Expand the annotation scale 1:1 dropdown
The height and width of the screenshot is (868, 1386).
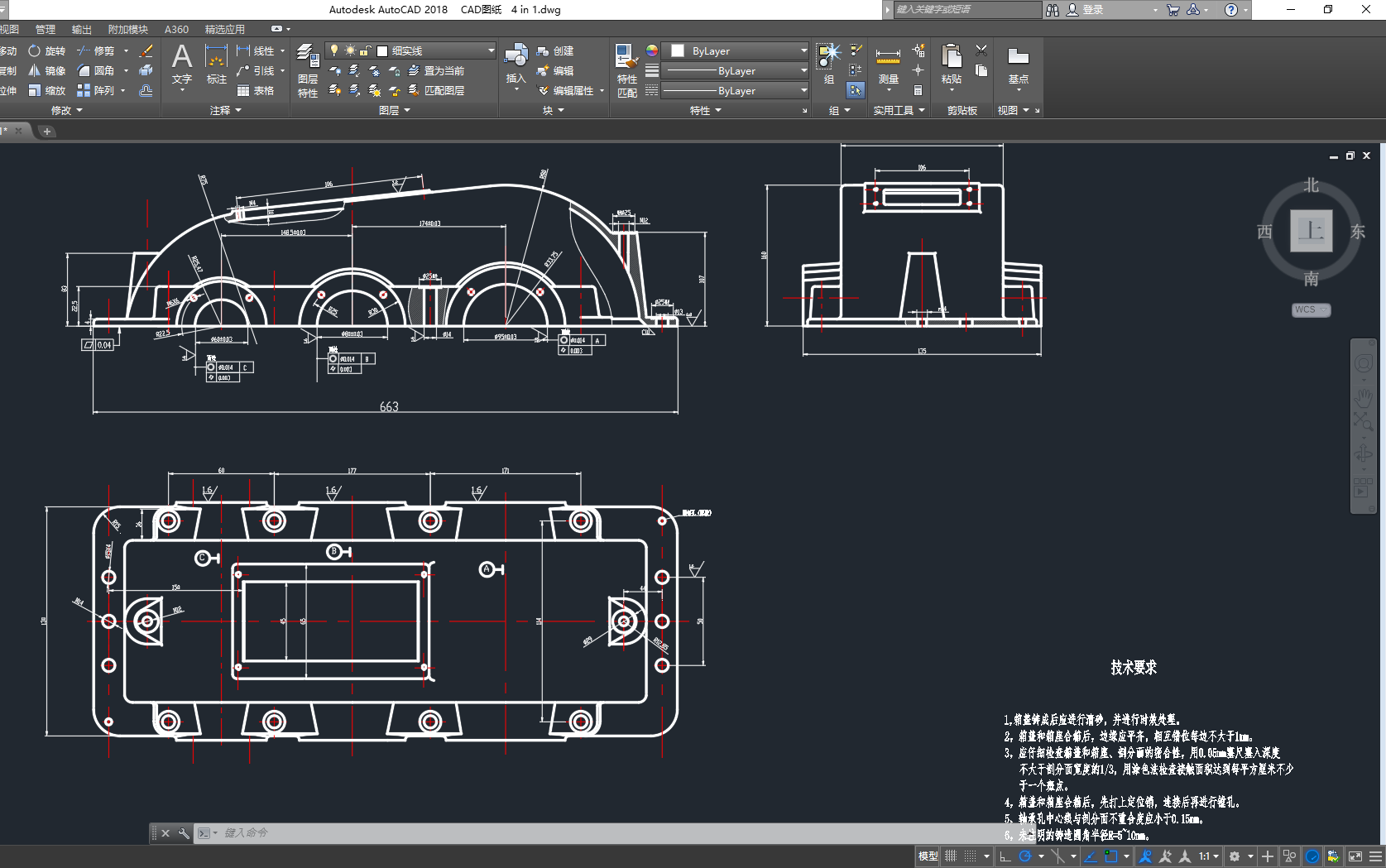(x=1209, y=856)
